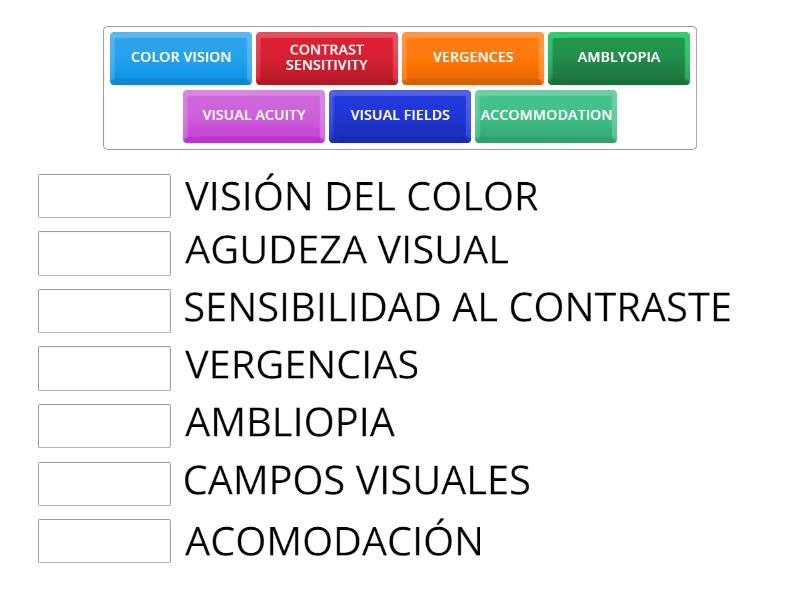Select the COLOR VISION tile
800x600 pixels.
click(x=180, y=58)
